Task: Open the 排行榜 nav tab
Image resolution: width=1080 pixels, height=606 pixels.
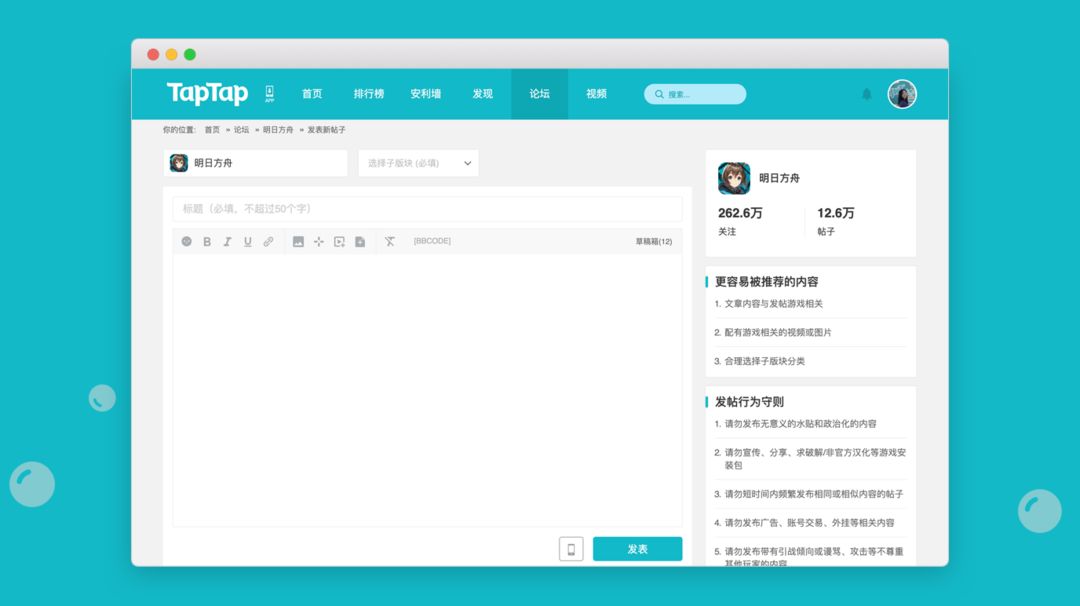Action: [x=368, y=94]
